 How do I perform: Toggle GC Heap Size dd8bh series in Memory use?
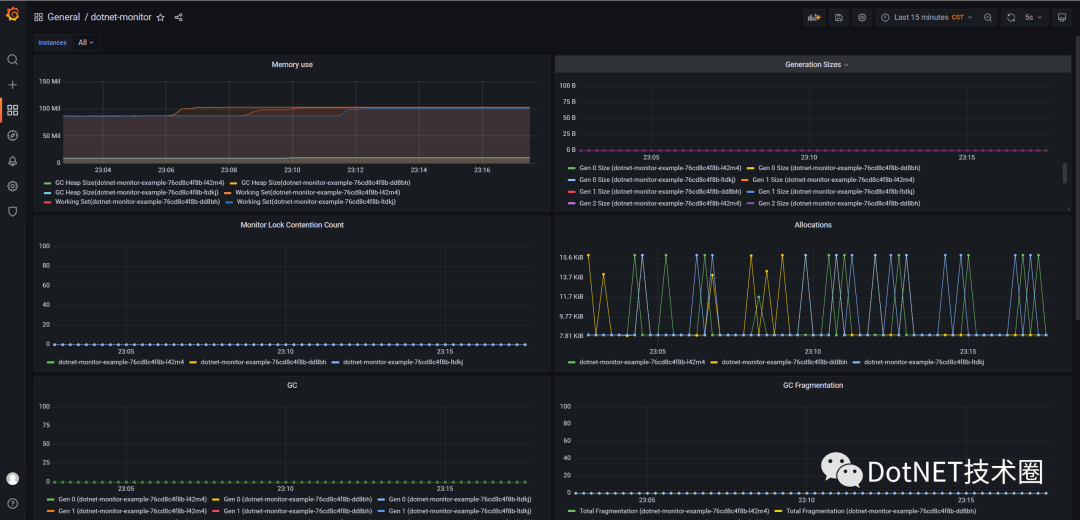pos(324,183)
